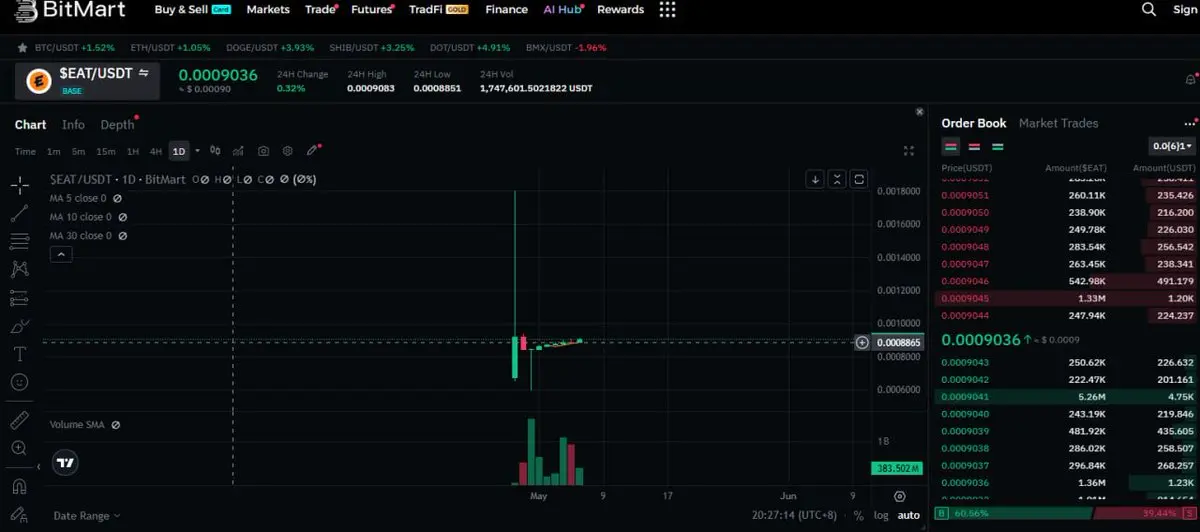This screenshot has width=1200, height=532.
Task: Select the trend line drawing tool
Action: pos(19,213)
